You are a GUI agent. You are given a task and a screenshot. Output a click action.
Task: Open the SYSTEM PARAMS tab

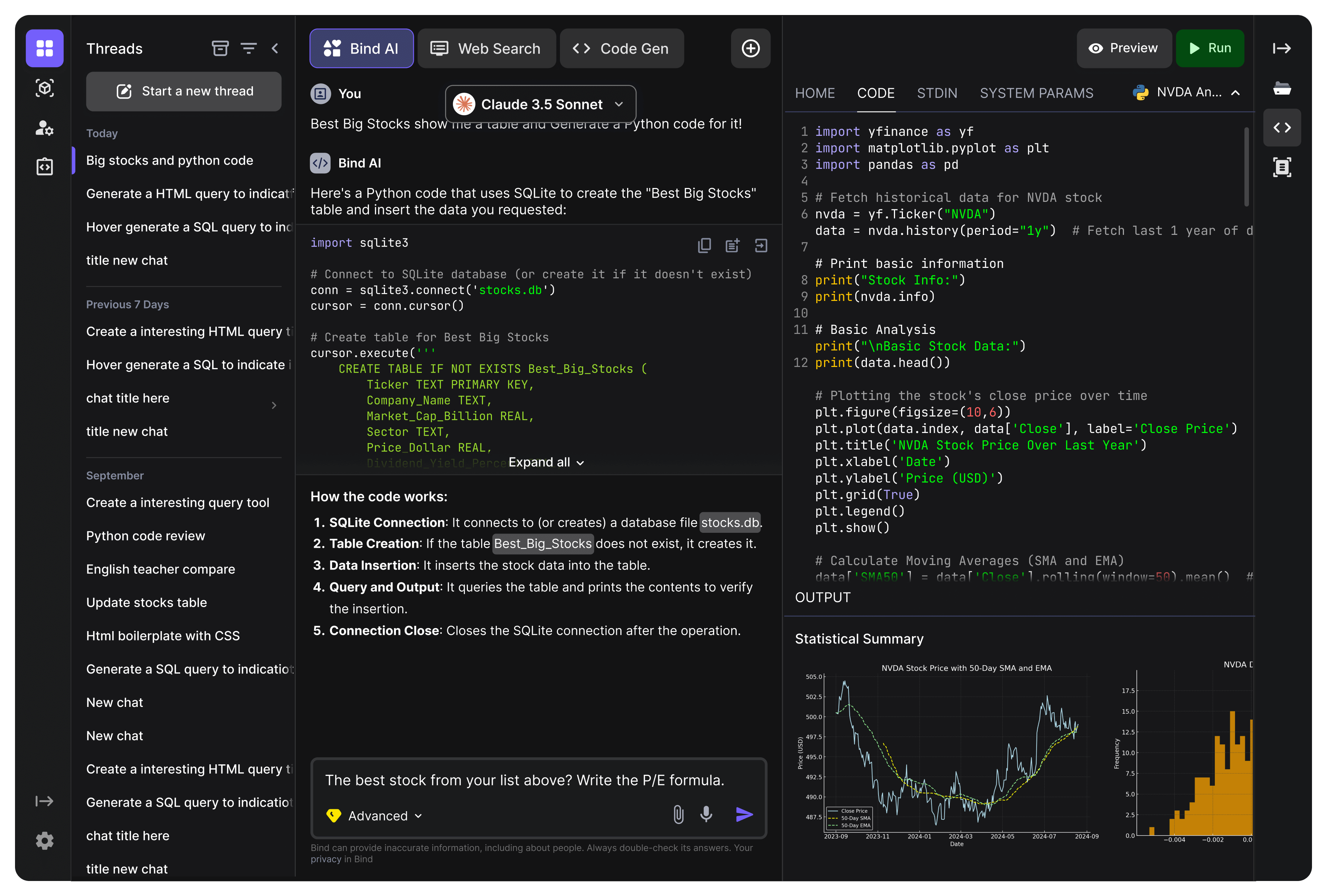(x=1037, y=93)
